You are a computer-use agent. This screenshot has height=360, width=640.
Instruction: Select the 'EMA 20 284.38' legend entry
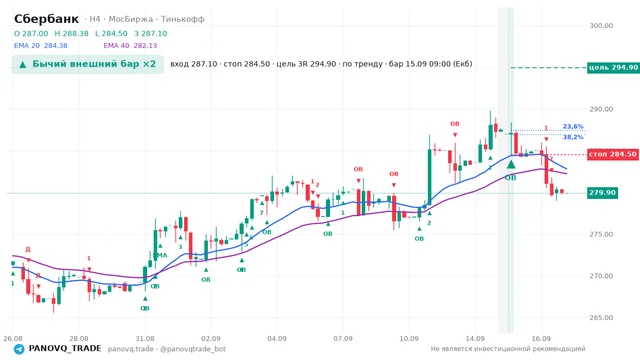pyautogui.click(x=41, y=45)
